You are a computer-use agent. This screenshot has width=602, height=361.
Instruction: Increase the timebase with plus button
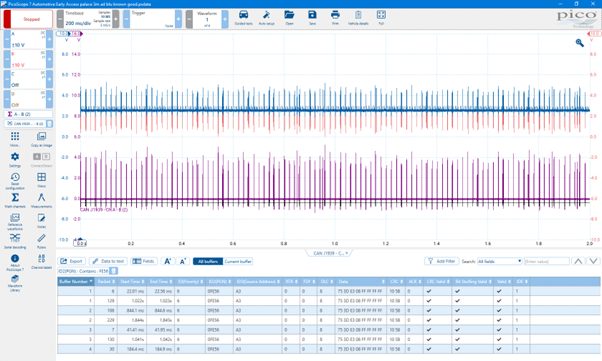click(x=116, y=19)
